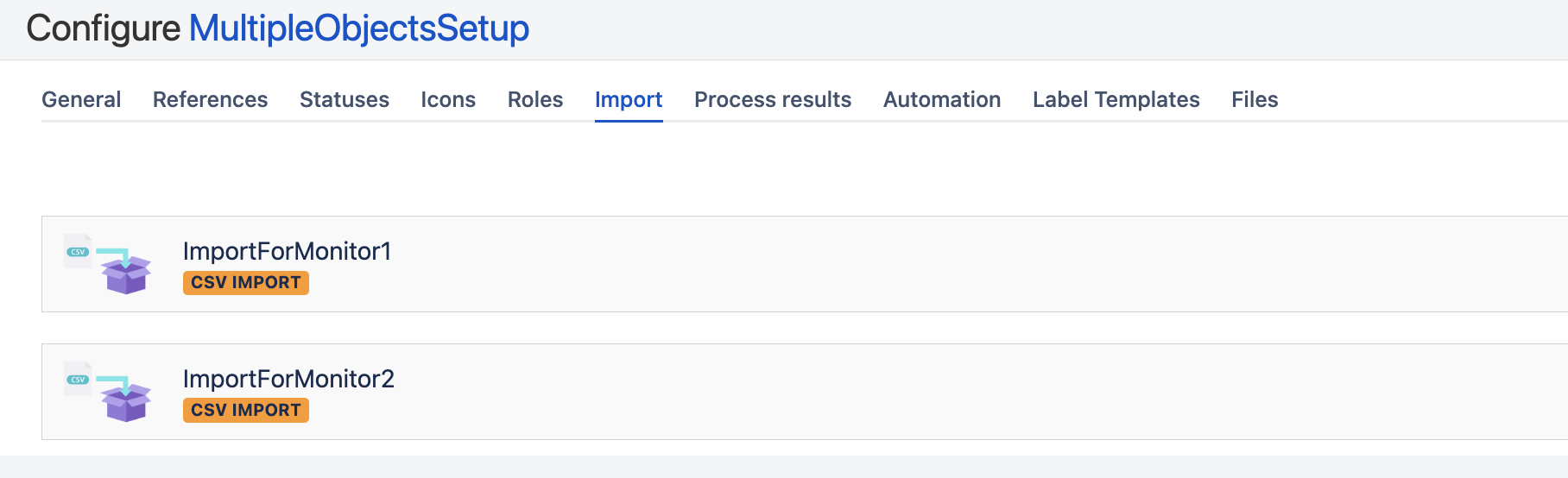This screenshot has height=478, width=1568.
Task: Click the CSV file icon beside ImportForMonitor2
Action: point(78,379)
